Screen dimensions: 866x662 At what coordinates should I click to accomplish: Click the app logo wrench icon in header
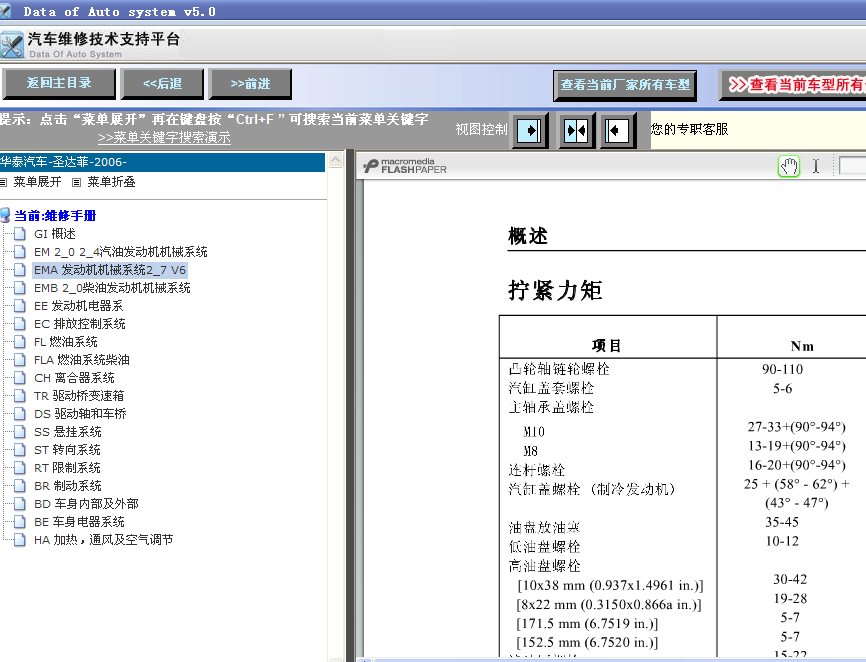pyautogui.click(x=12, y=45)
